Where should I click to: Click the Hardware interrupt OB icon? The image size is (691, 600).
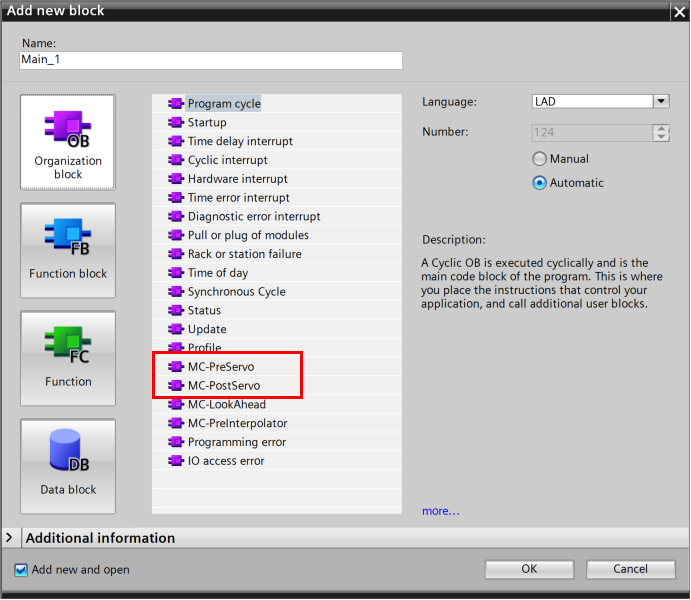click(176, 178)
